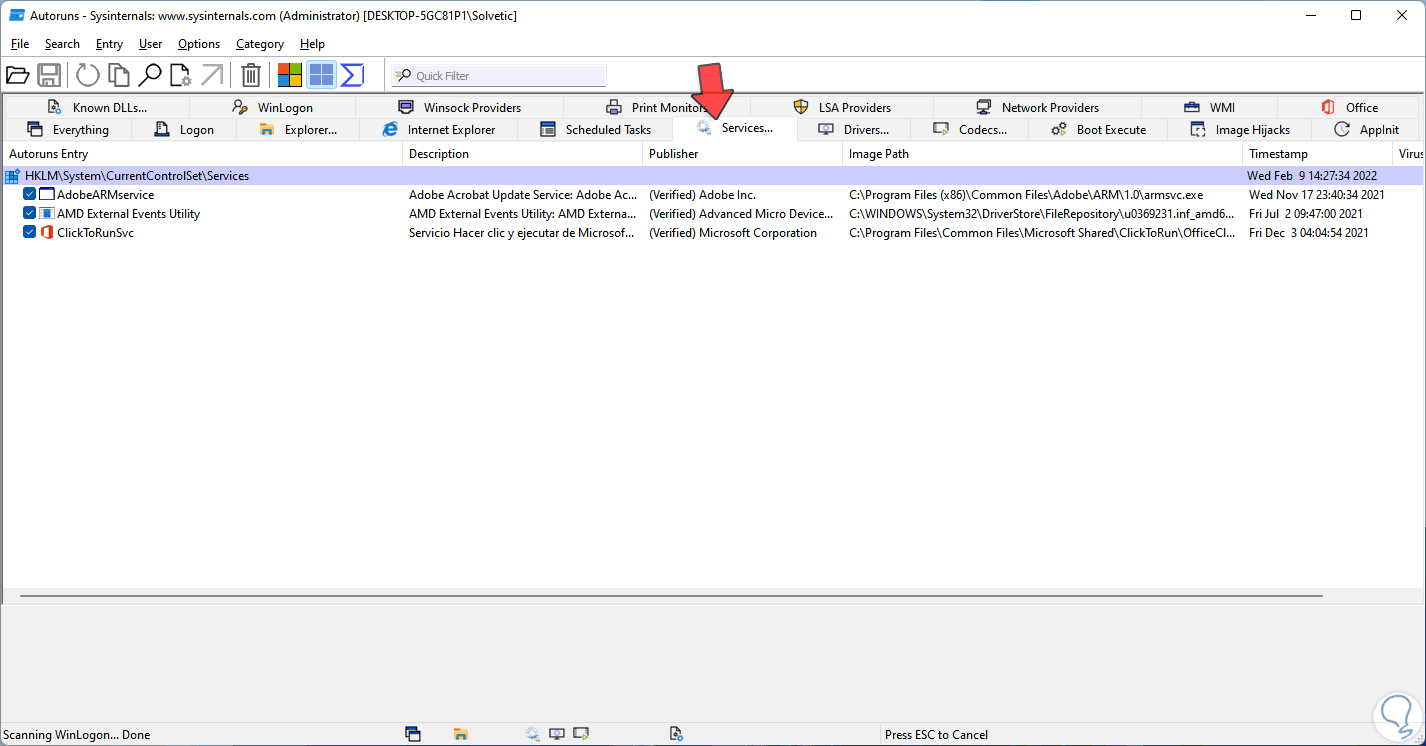Click the Save floppy disk icon
The image size is (1426, 746).
pyautogui.click(x=49, y=75)
